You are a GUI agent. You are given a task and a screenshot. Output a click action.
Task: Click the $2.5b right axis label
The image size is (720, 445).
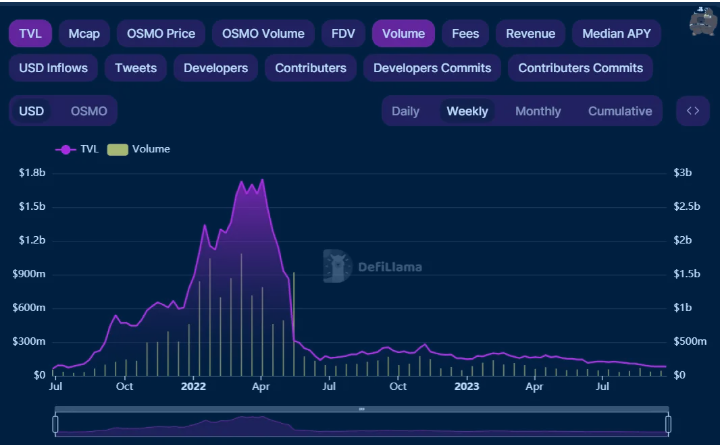pos(686,207)
